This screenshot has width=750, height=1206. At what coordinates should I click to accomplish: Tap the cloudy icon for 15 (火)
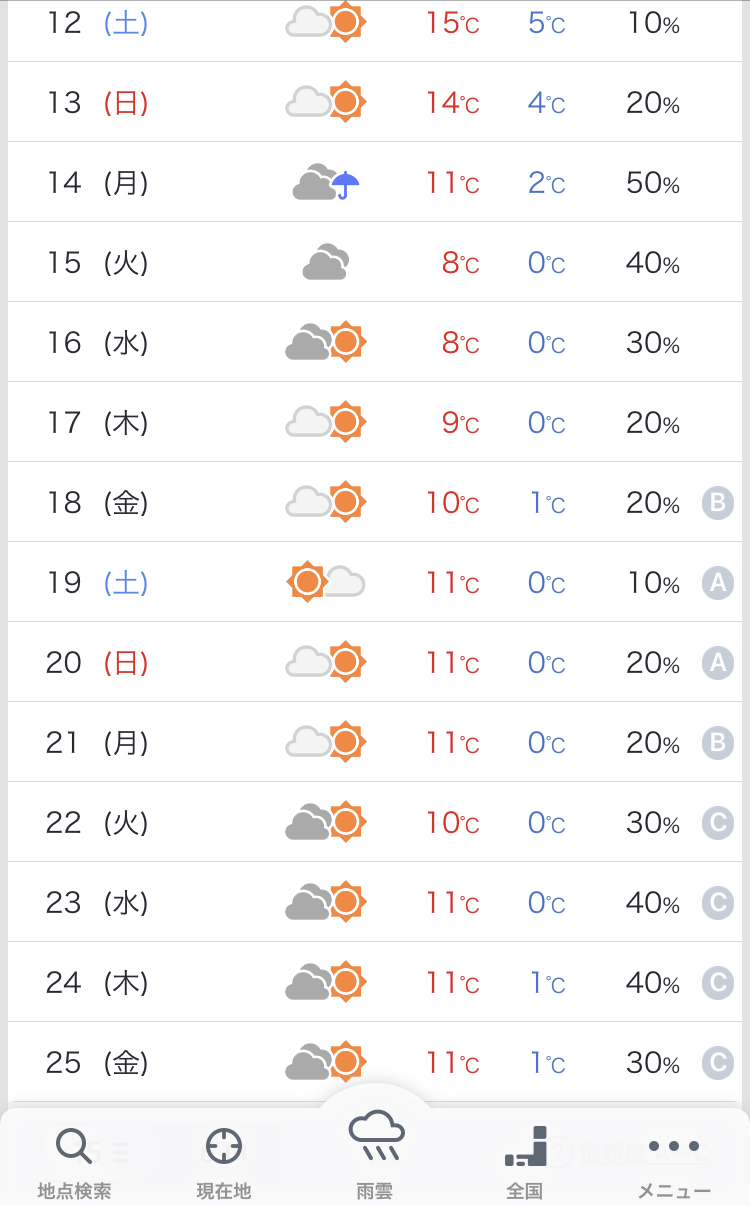point(326,262)
